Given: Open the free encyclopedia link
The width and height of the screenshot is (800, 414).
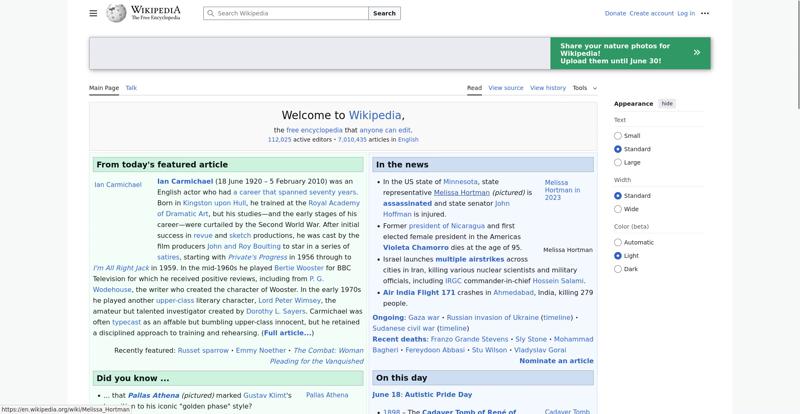Looking at the screenshot, I should pos(314,130).
